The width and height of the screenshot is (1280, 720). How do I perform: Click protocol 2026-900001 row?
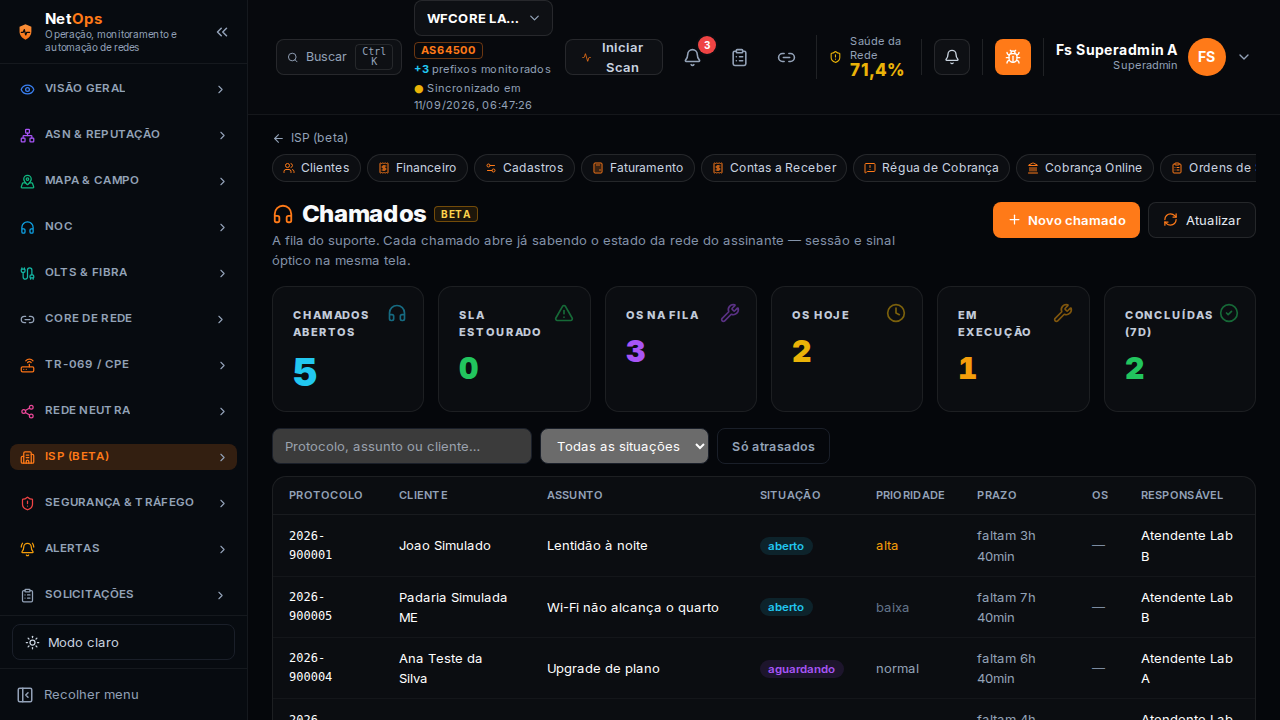coord(763,546)
